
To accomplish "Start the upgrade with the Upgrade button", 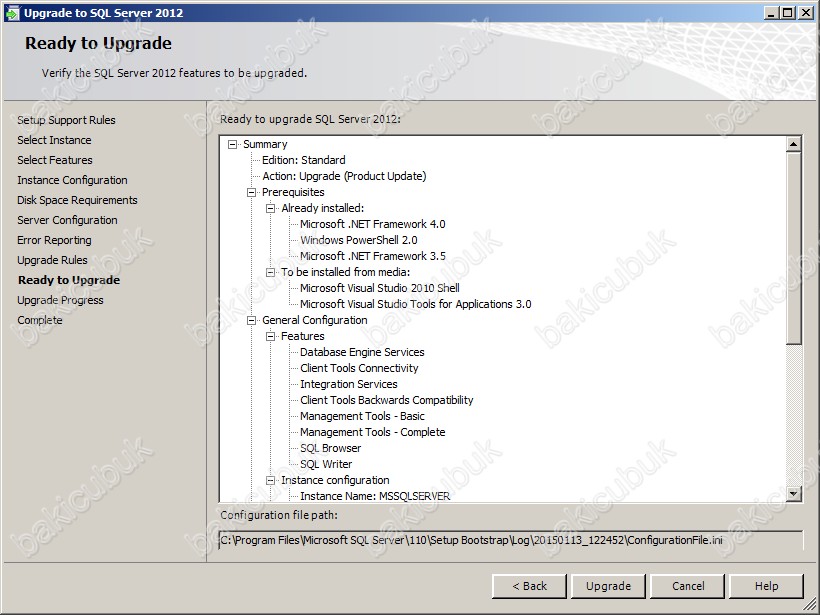I will point(608,586).
